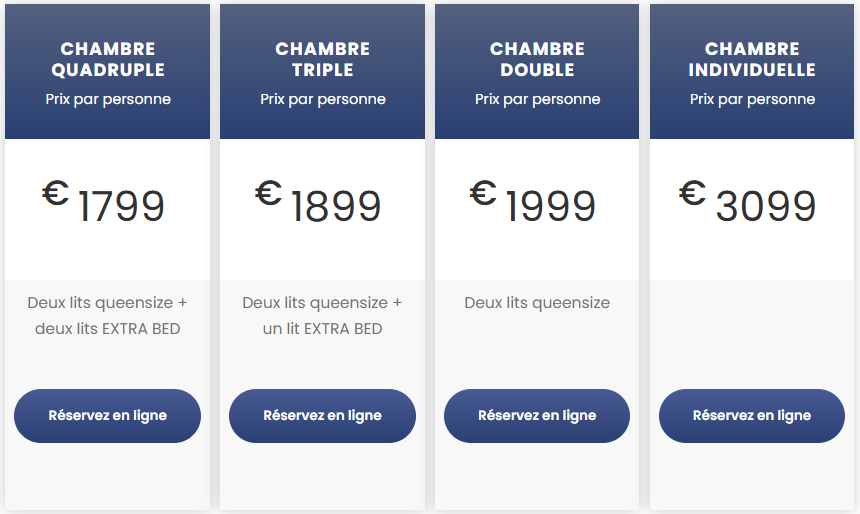Click 'Prix par personne' under Chambre Individuelle
860x514 pixels.
click(752, 99)
